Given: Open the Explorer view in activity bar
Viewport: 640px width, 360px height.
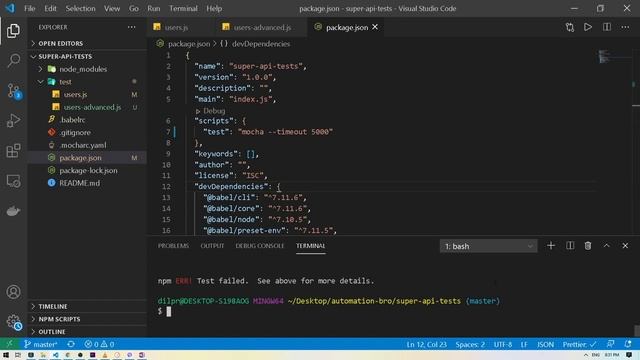Looking at the screenshot, I should (13, 31).
